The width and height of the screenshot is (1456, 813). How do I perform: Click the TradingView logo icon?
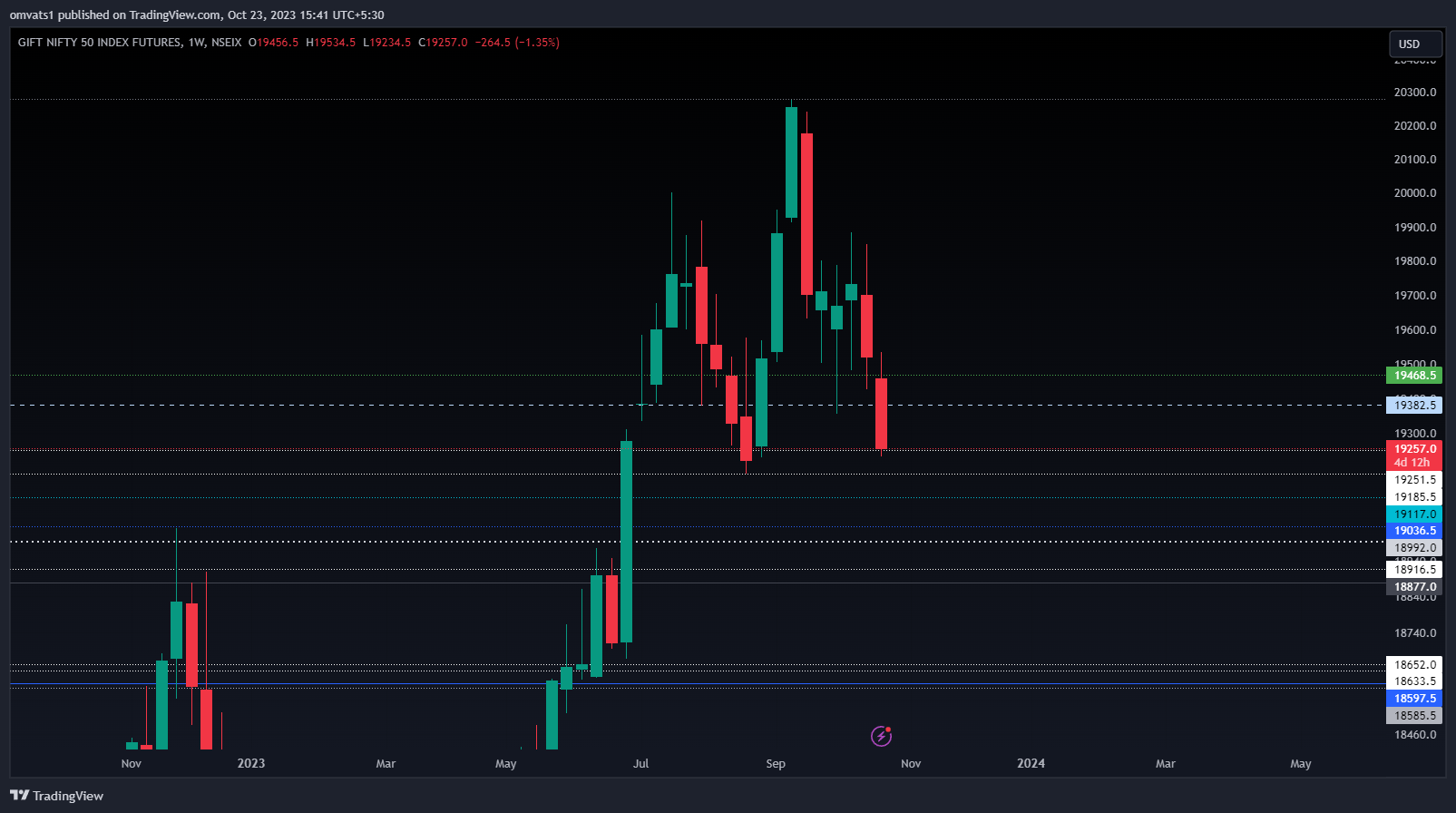tap(20, 796)
